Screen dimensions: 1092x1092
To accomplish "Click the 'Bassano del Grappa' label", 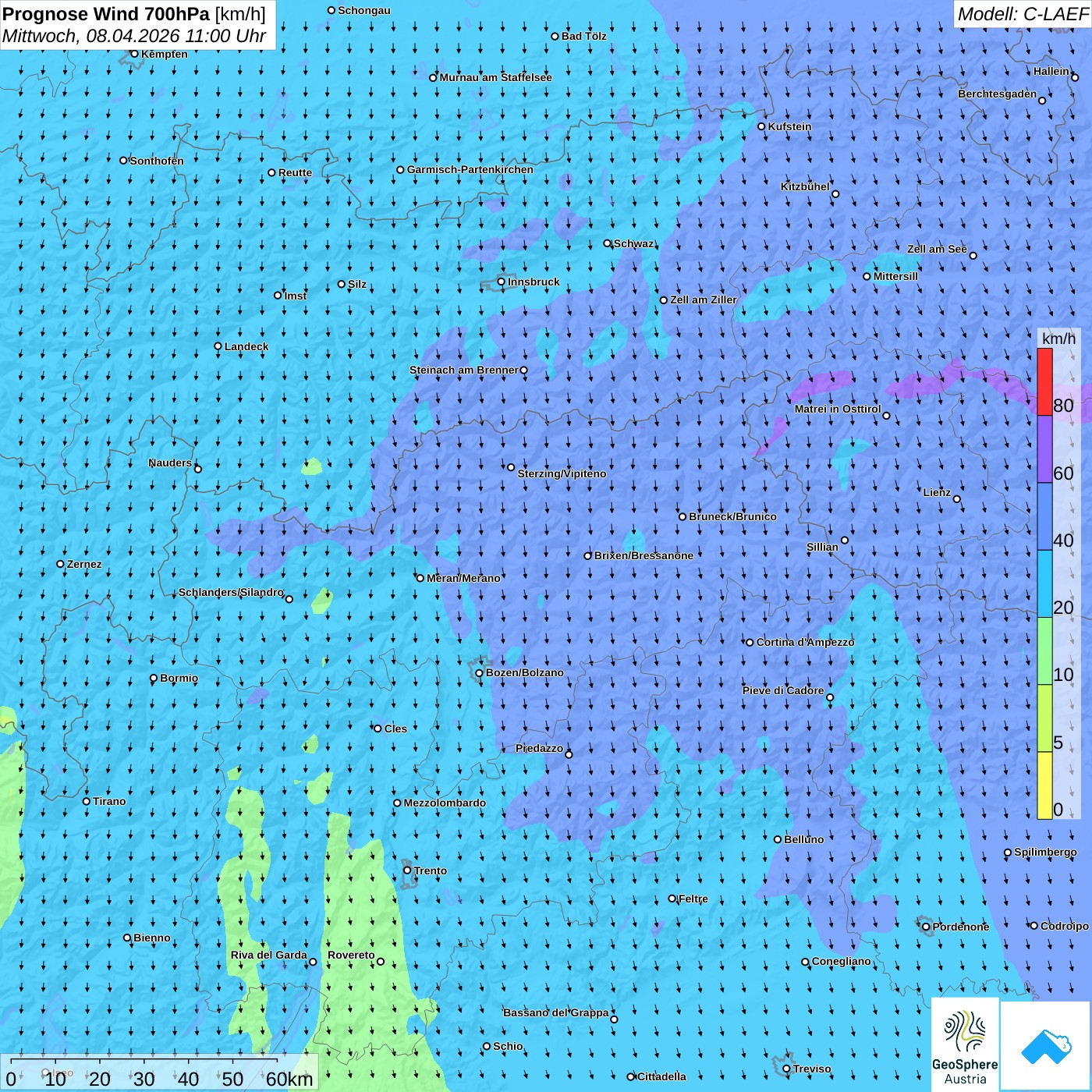I will (556, 1012).
